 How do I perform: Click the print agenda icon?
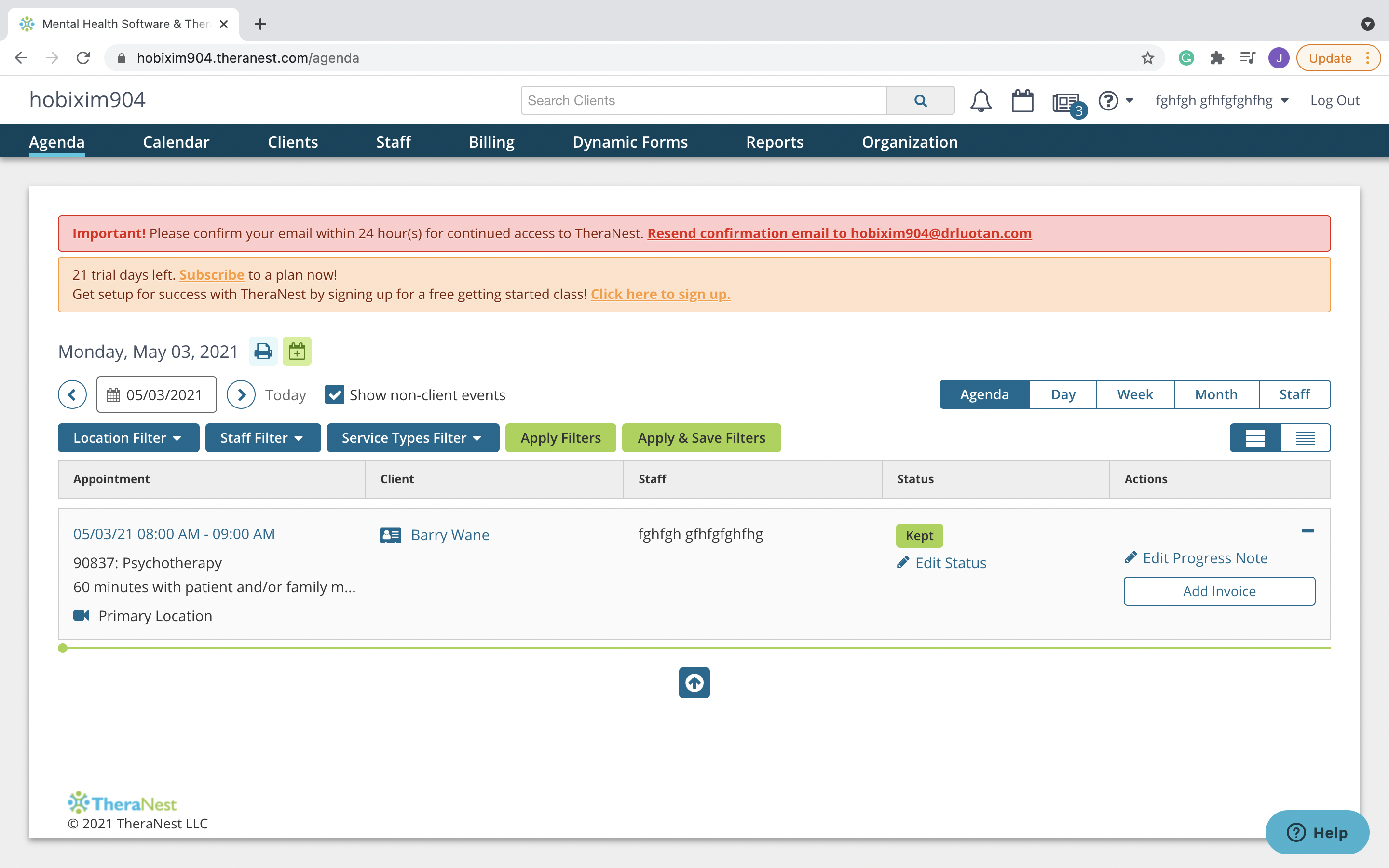(x=263, y=351)
